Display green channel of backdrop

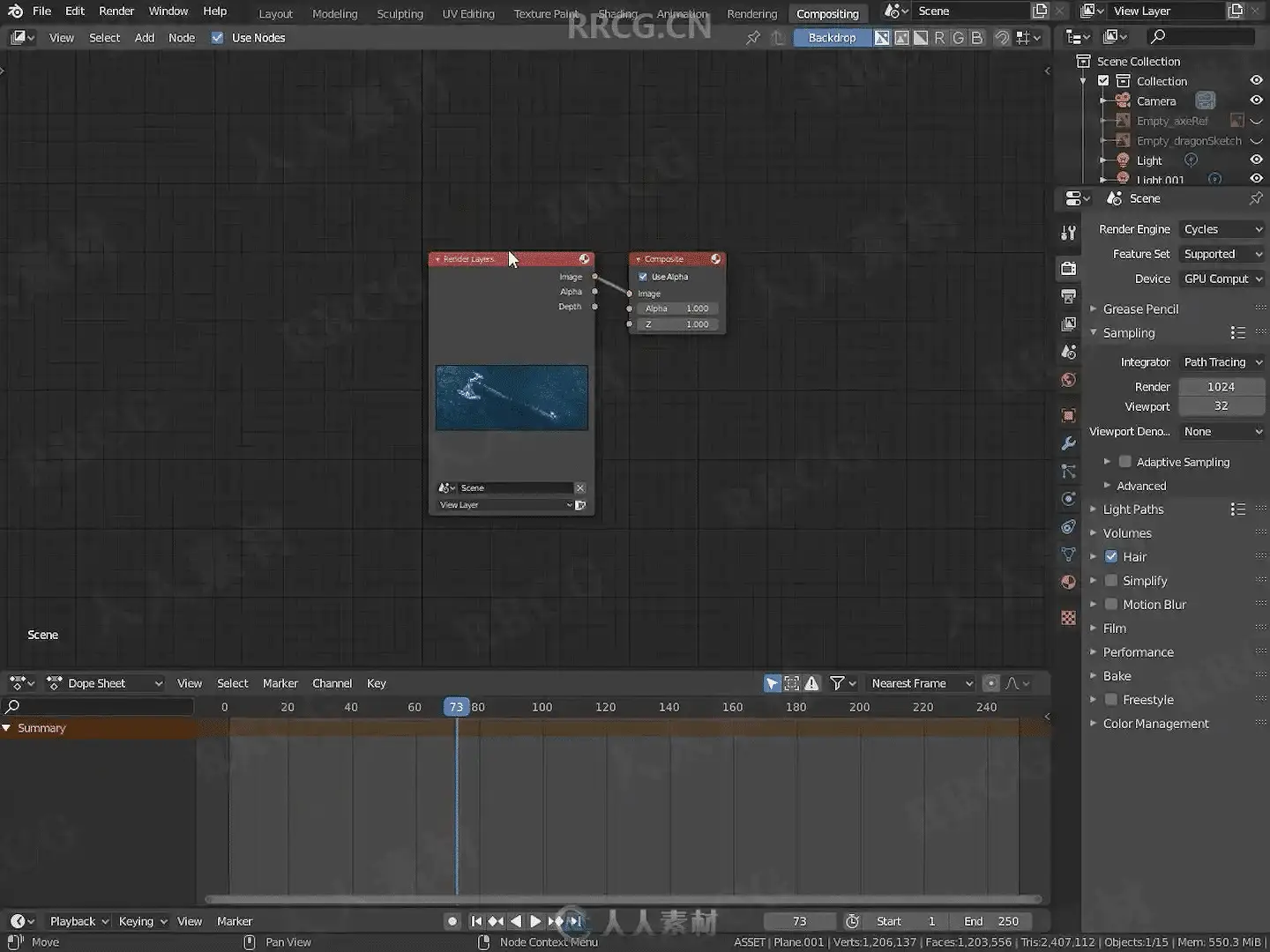(x=959, y=38)
